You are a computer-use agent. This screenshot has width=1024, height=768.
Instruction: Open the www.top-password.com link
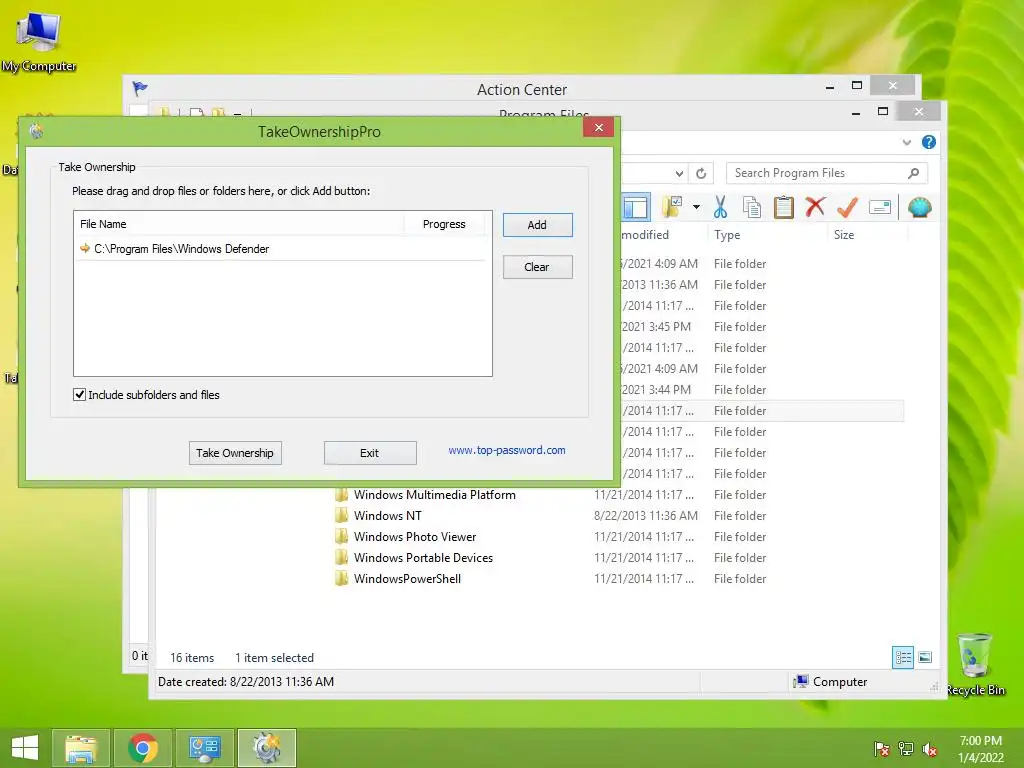coord(507,450)
